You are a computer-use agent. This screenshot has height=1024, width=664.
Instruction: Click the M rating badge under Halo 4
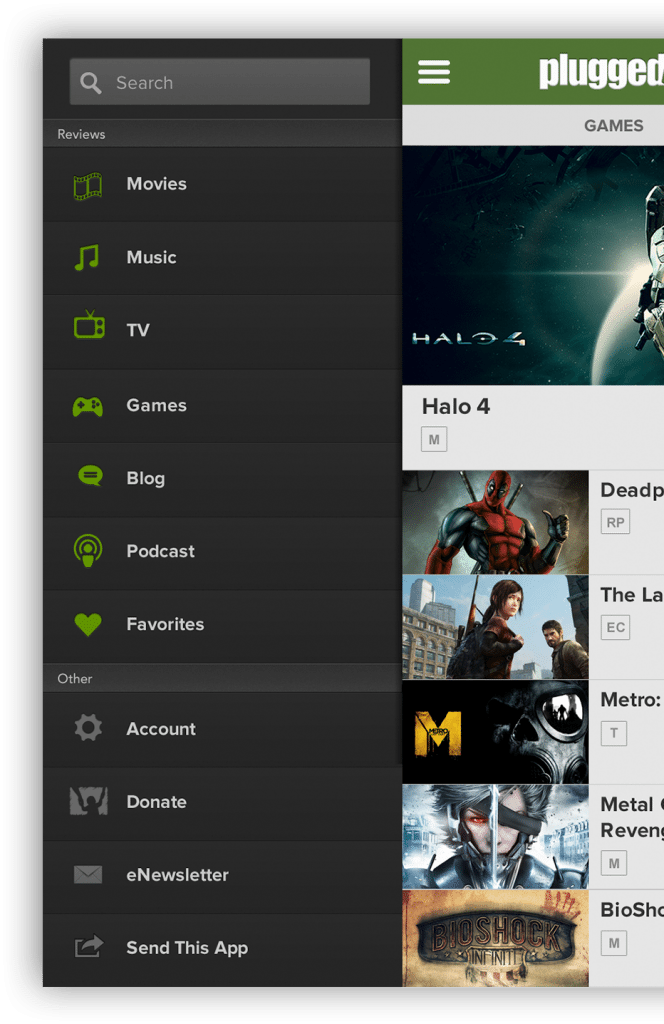434,440
